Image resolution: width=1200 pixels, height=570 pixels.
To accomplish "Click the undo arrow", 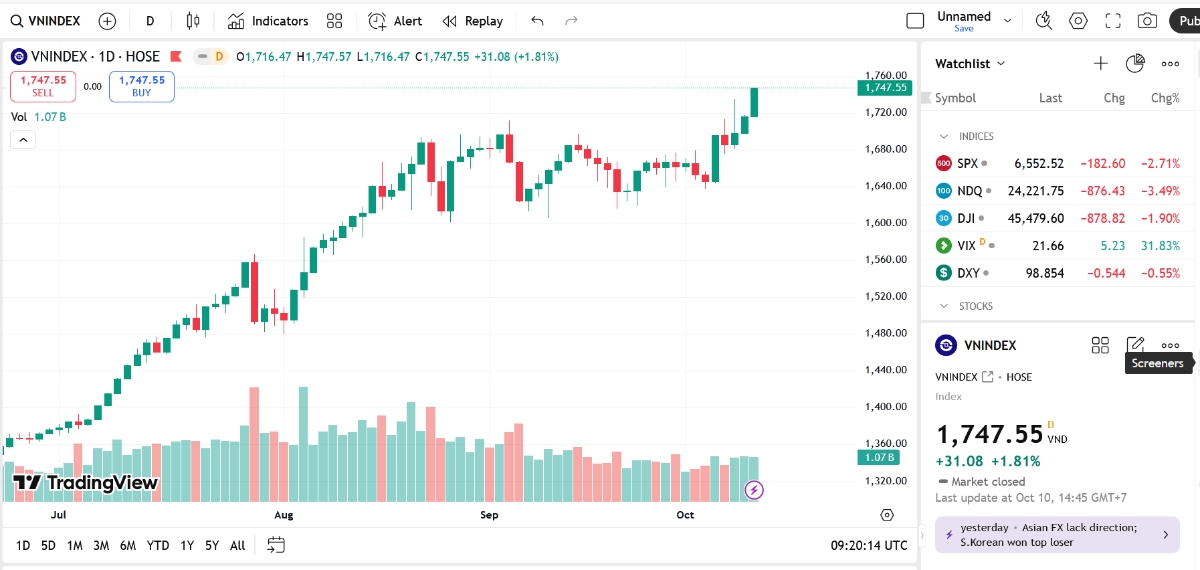I will click(538, 21).
